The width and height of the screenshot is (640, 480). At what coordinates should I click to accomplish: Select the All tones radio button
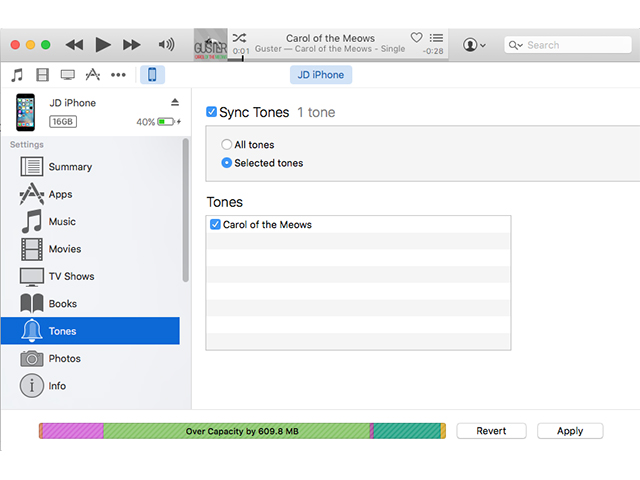[x=227, y=145]
